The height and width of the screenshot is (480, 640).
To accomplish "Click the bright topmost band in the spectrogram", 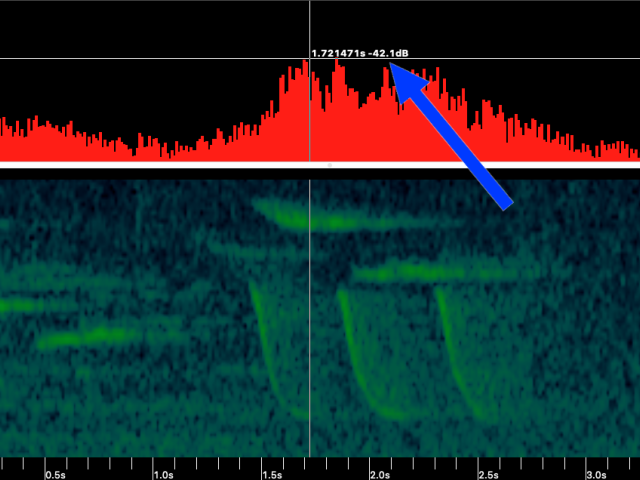I will (300, 217).
